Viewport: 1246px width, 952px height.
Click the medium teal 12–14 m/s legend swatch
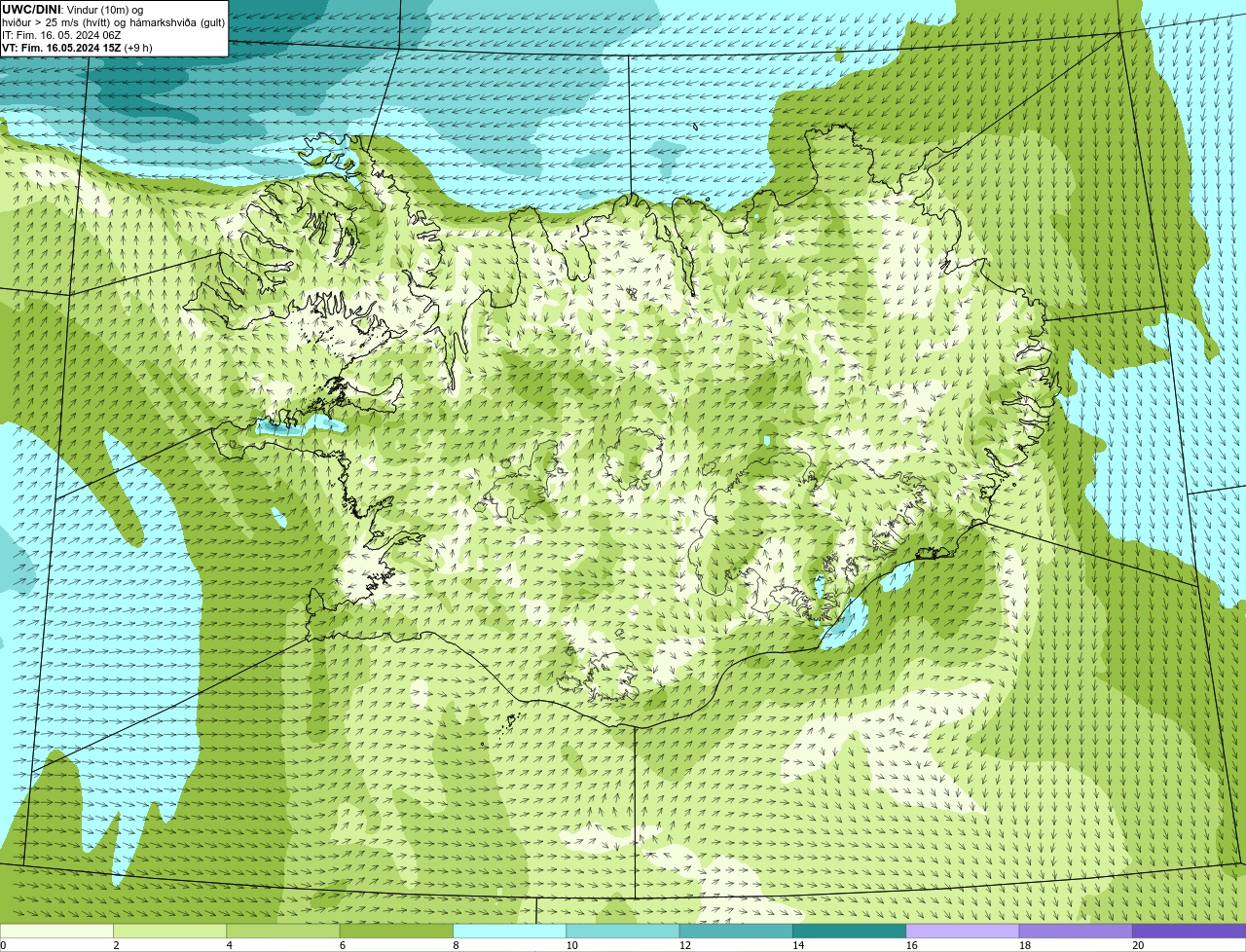736,932
